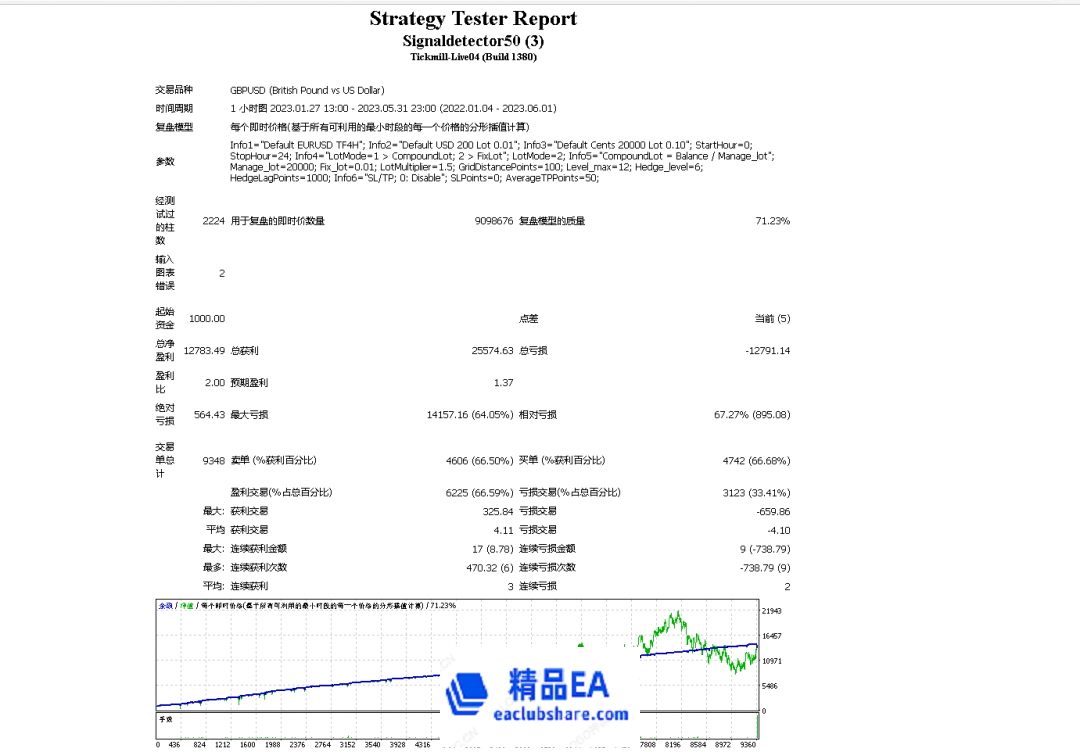Image resolution: width=1080 pixels, height=752 pixels.
Task: Click the bars tested value 2224
Action: pyautogui.click(x=213, y=221)
